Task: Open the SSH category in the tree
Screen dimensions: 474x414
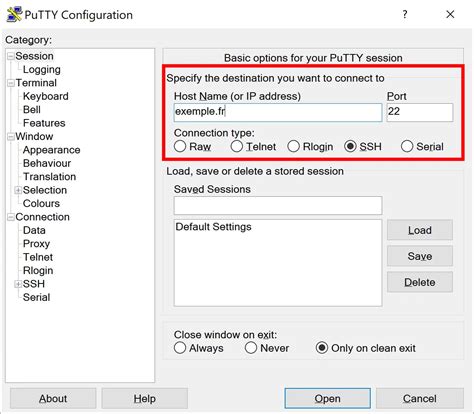Action: tap(34, 284)
